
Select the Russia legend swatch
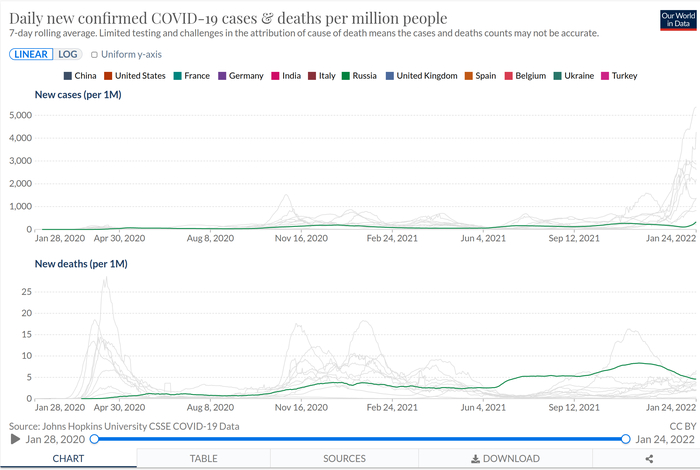pyautogui.click(x=346, y=76)
